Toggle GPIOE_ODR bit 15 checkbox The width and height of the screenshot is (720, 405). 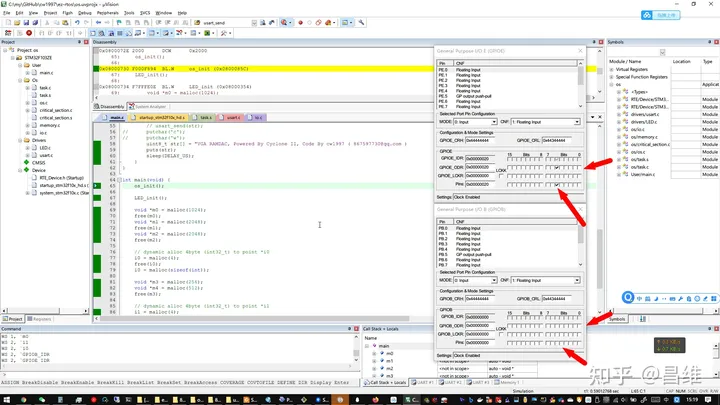[509, 168]
